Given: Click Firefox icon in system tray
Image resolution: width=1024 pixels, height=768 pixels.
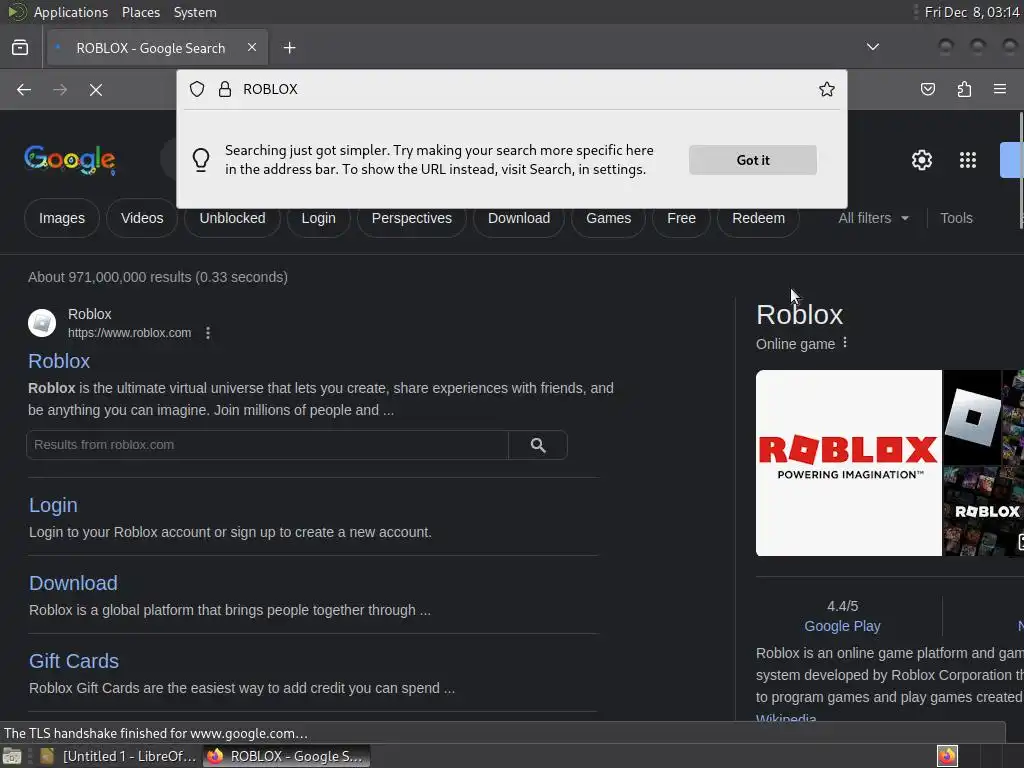Looking at the screenshot, I should 947,756.
